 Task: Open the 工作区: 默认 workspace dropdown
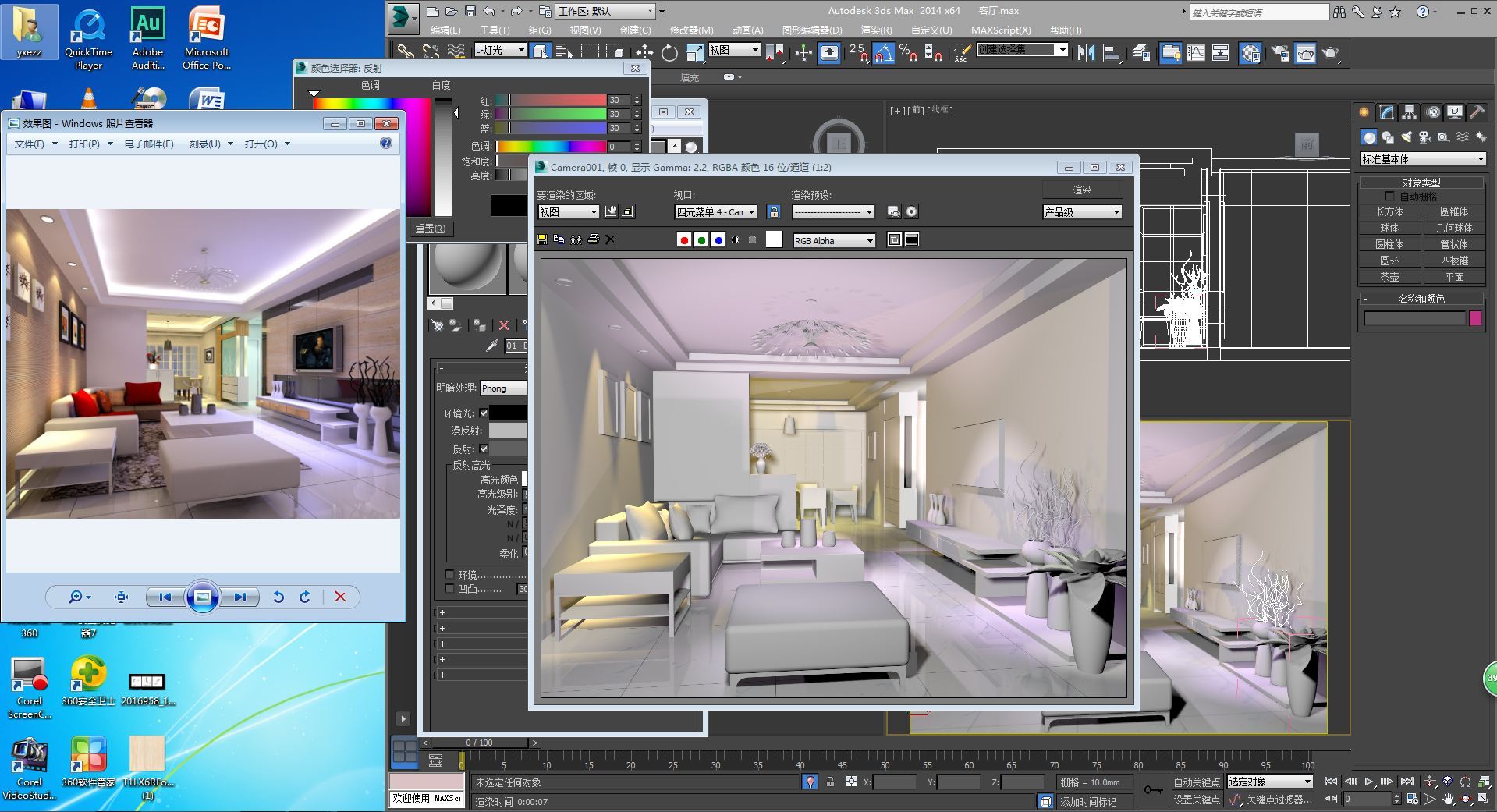(x=605, y=11)
